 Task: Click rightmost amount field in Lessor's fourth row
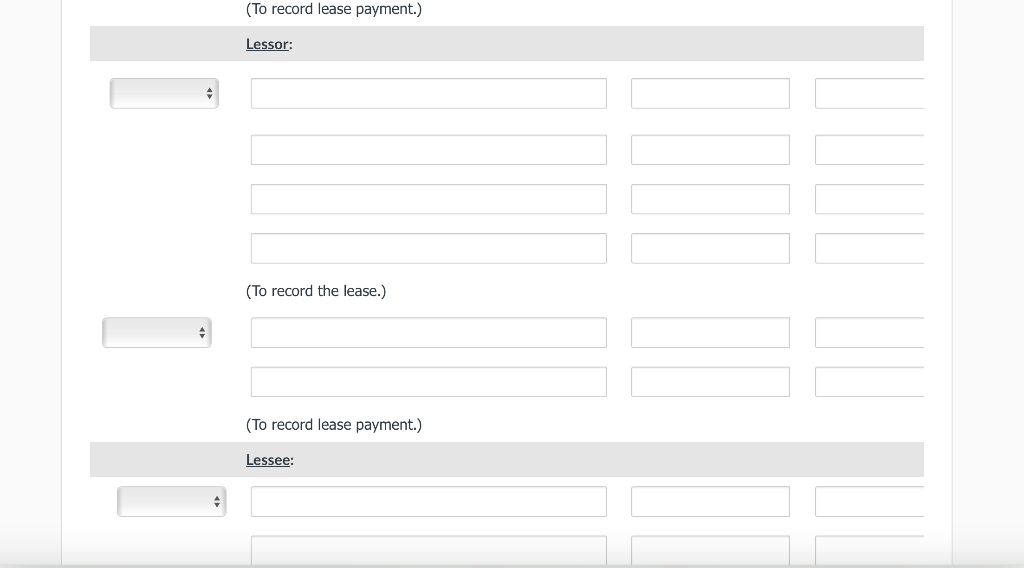coord(869,248)
